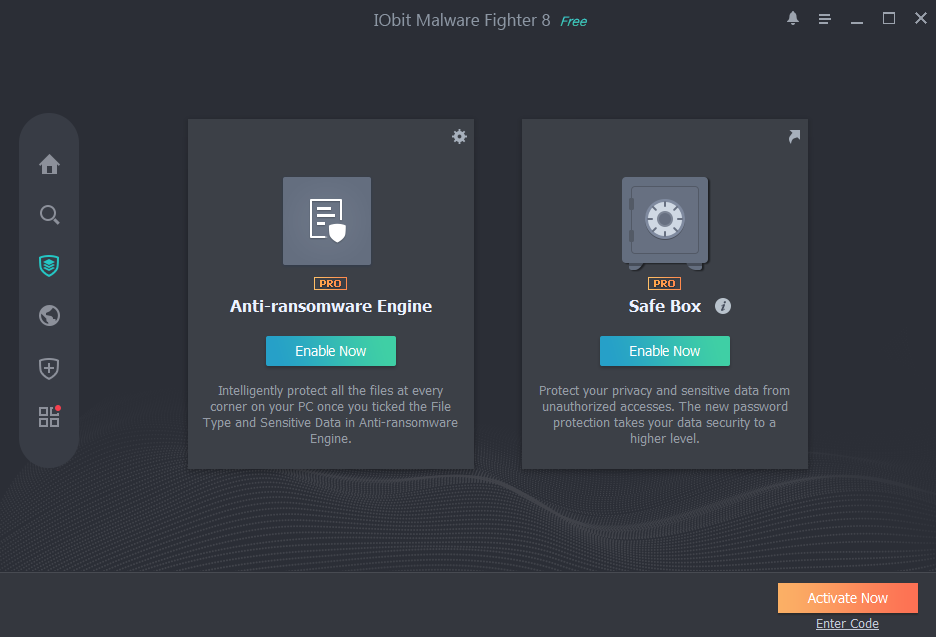Select the layered shield protection tab
The width and height of the screenshot is (936, 637).
(49, 265)
